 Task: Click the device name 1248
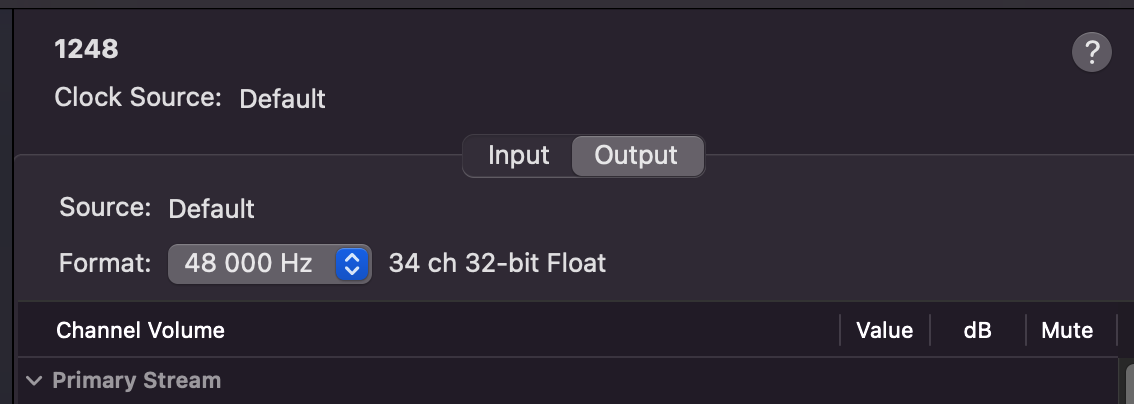click(x=86, y=49)
